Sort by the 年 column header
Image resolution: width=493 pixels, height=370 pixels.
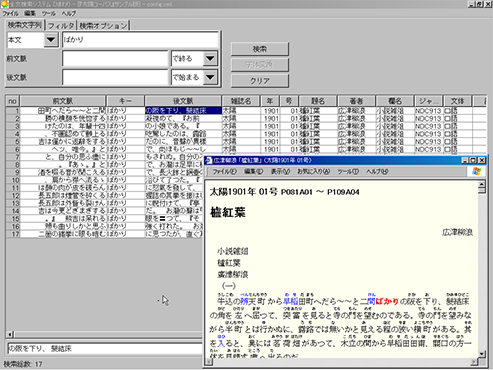click(x=270, y=101)
